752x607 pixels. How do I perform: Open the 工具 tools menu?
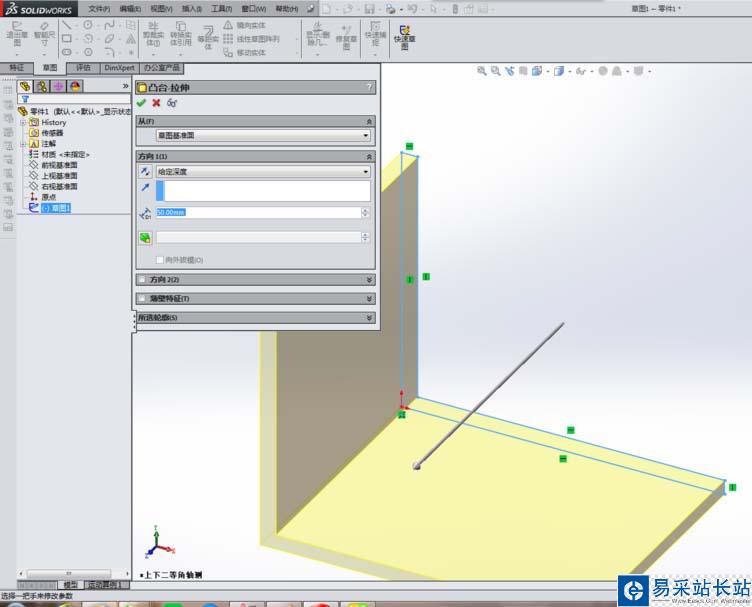pos(222,9)
